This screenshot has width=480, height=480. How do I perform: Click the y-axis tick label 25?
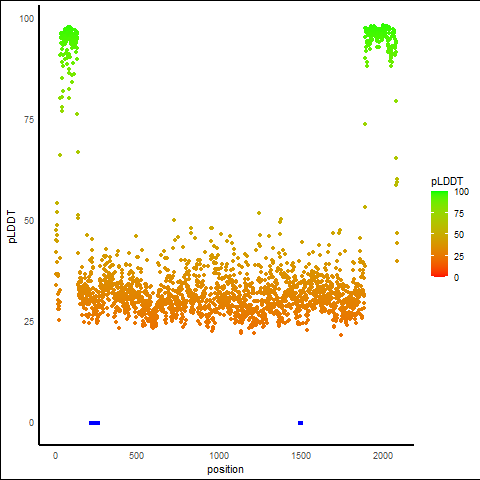pos(29,322)
